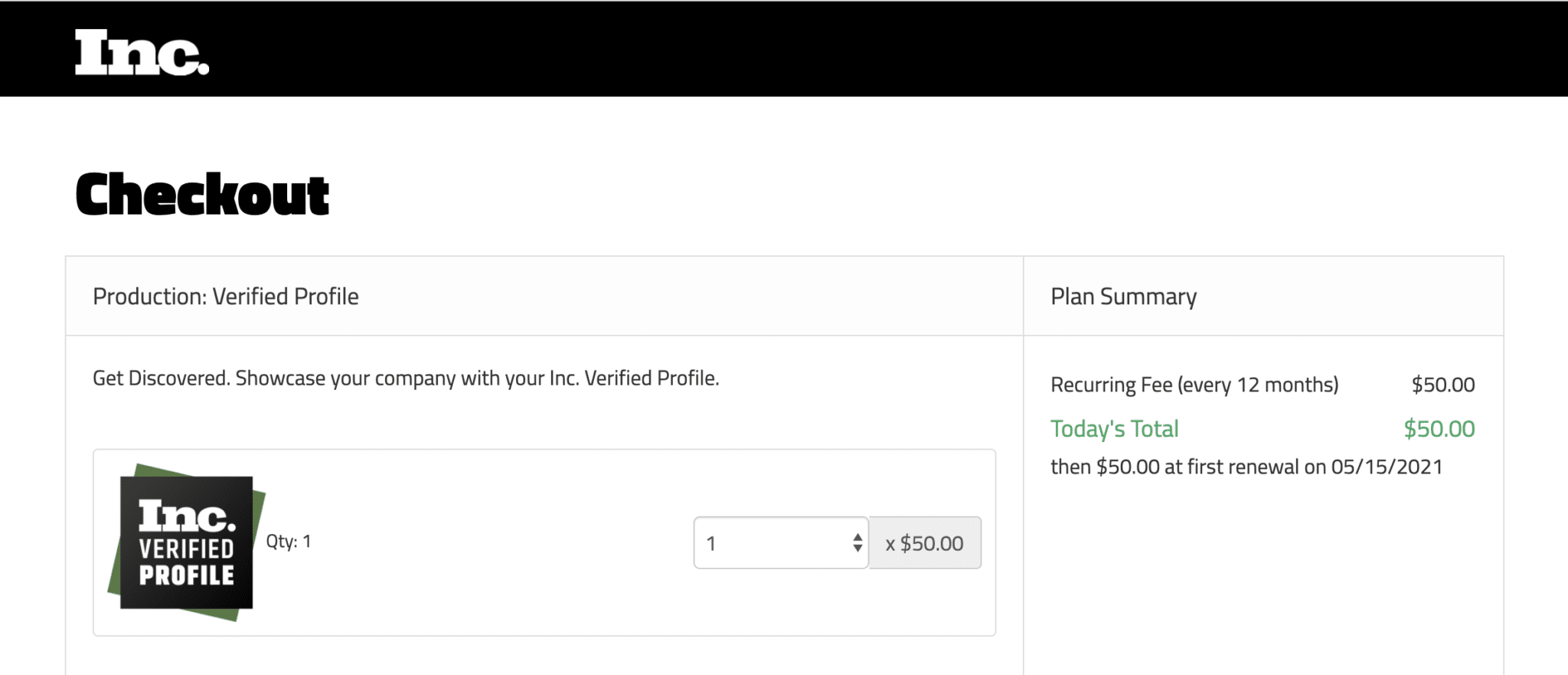Click the 'Recurring Fee (every 12 months)' label

tap(1194, 385)
